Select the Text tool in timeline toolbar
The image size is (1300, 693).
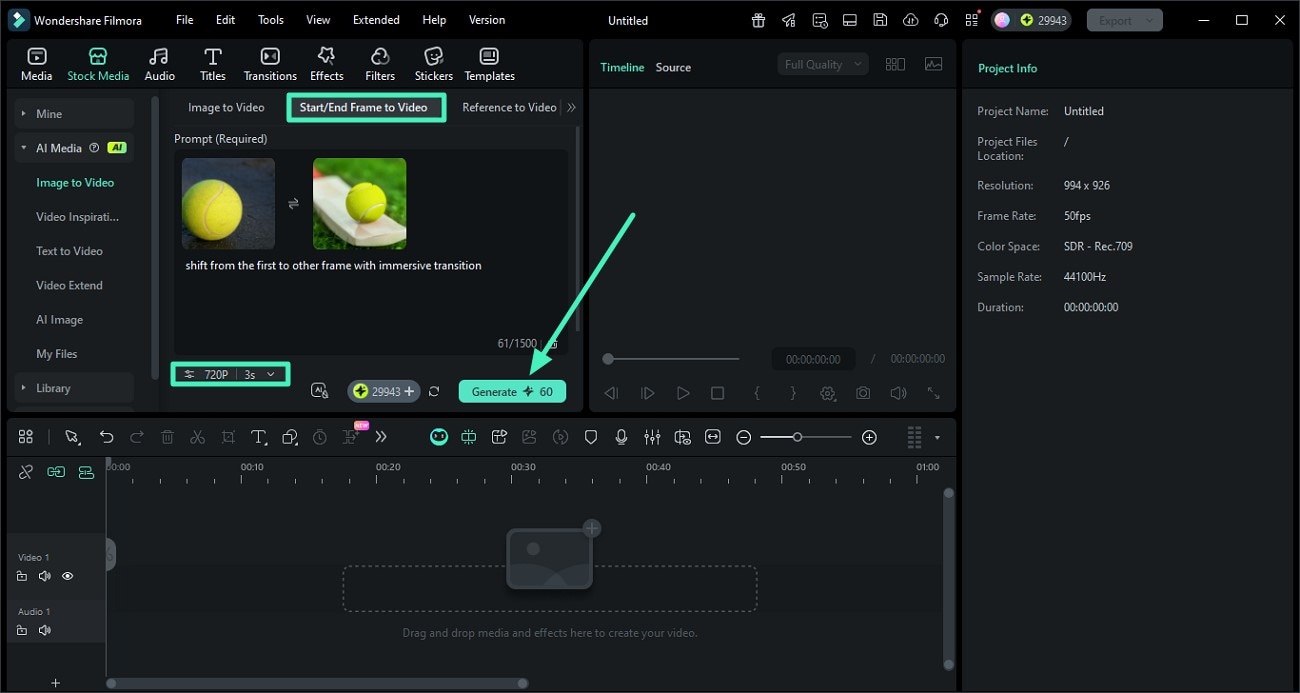(x=258, y=437)
